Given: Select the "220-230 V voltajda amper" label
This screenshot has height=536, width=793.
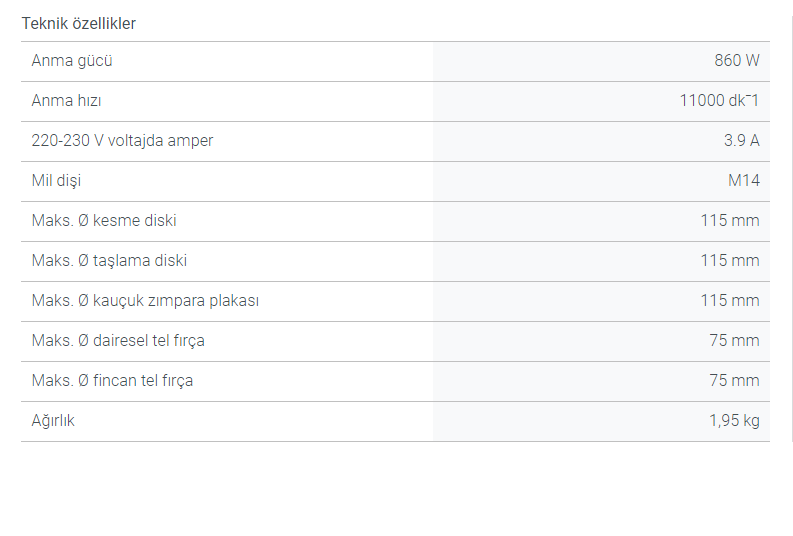Looking at the screenshot, I should point(122,141).
